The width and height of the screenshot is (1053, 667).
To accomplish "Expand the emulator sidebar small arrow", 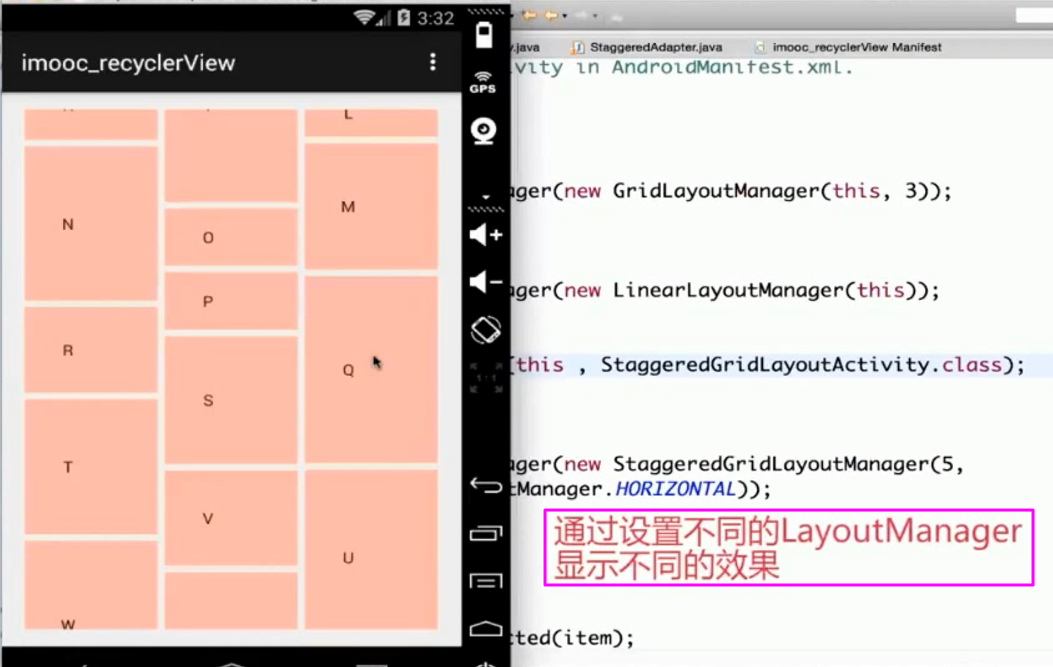I will point(486,197).
